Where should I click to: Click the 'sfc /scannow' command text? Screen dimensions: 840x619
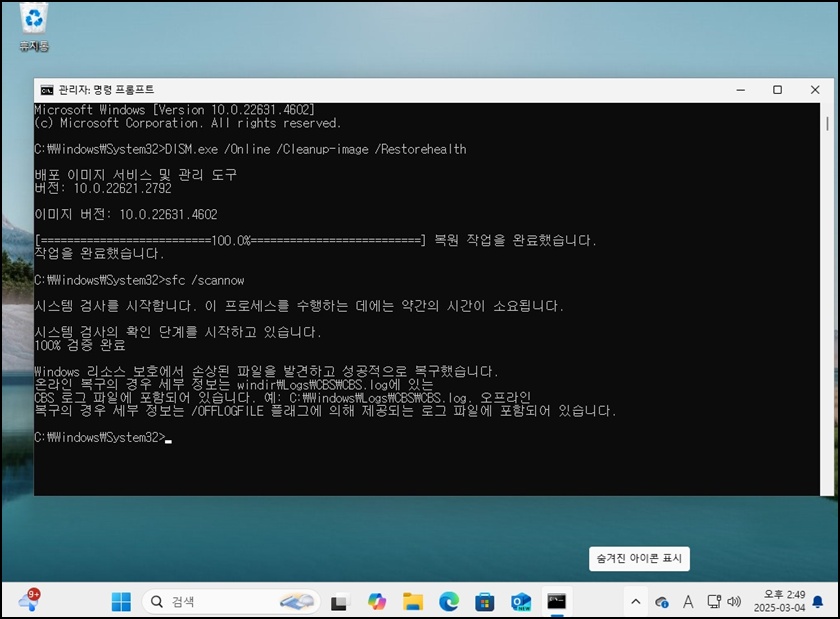pos(205,280)
